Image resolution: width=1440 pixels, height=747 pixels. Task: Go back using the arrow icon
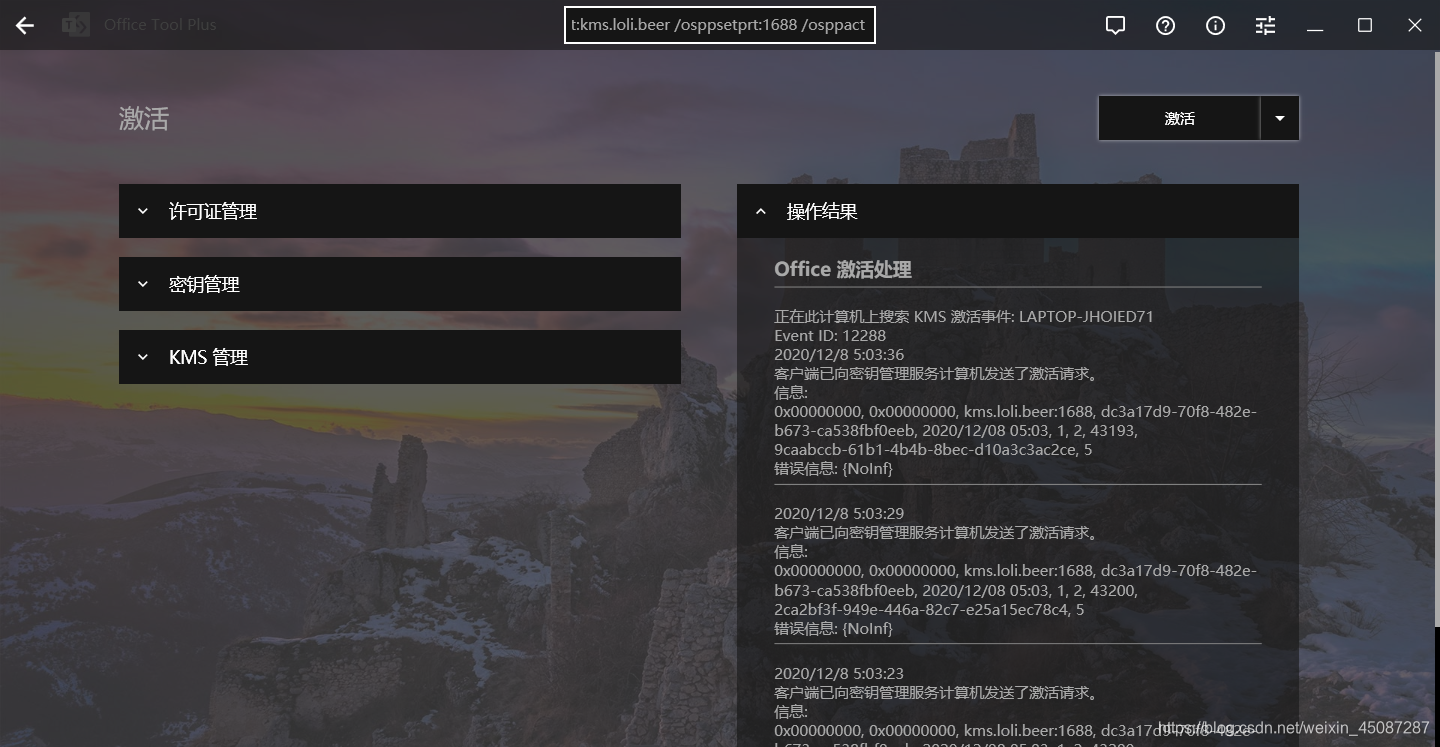pos(25,26)
